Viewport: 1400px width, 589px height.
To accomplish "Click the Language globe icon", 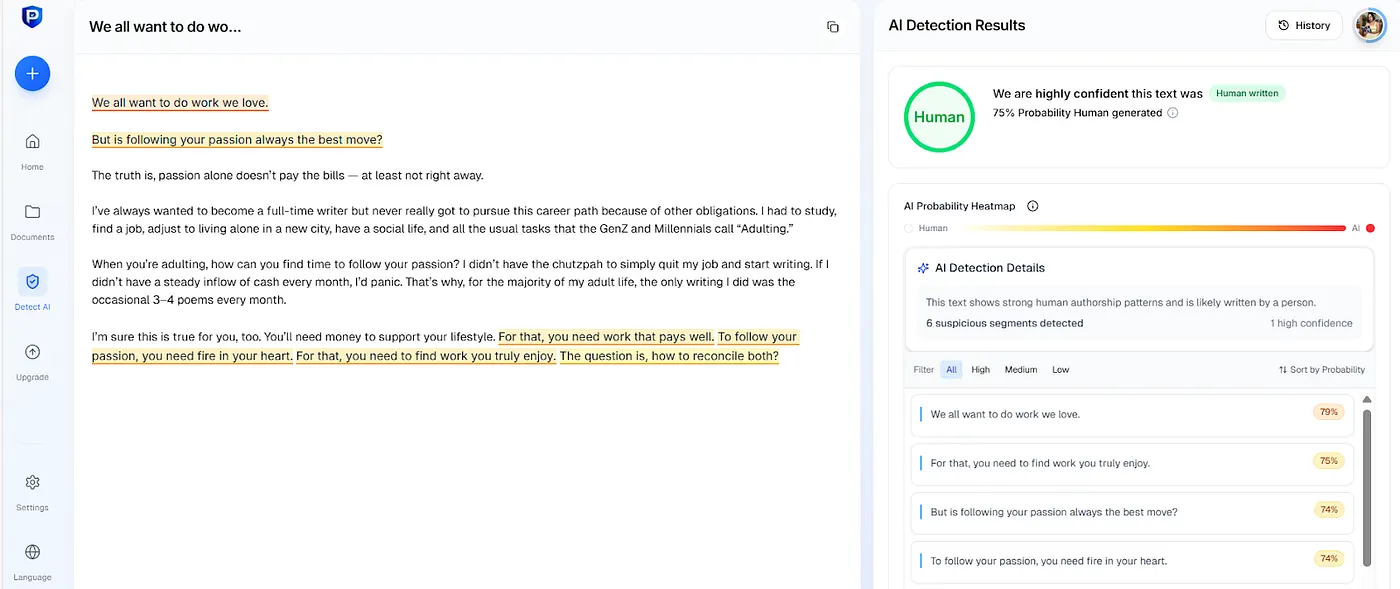I will [32, 553].
